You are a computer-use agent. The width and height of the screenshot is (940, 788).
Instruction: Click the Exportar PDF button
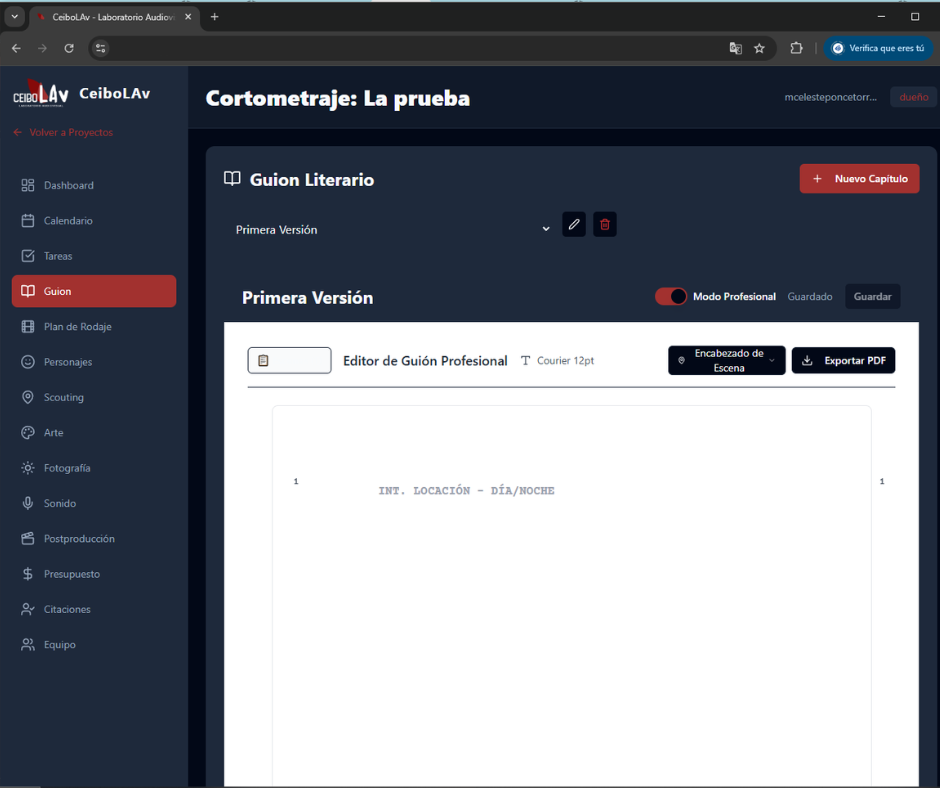tap(843, 361)
